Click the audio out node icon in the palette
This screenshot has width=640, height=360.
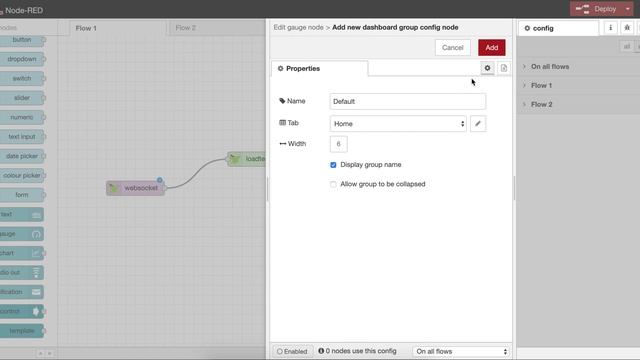coord(36,273)
